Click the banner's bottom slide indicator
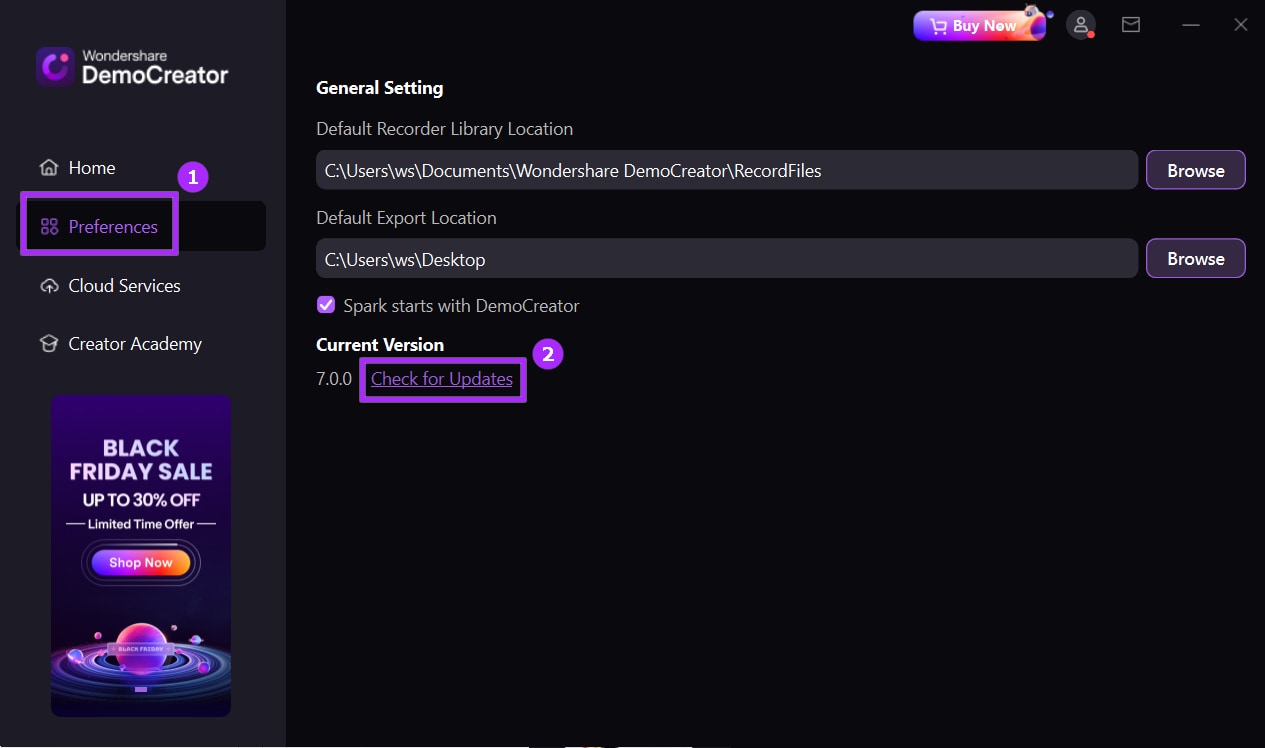The height and width of the screenshot is (748, 1265). 141,689
